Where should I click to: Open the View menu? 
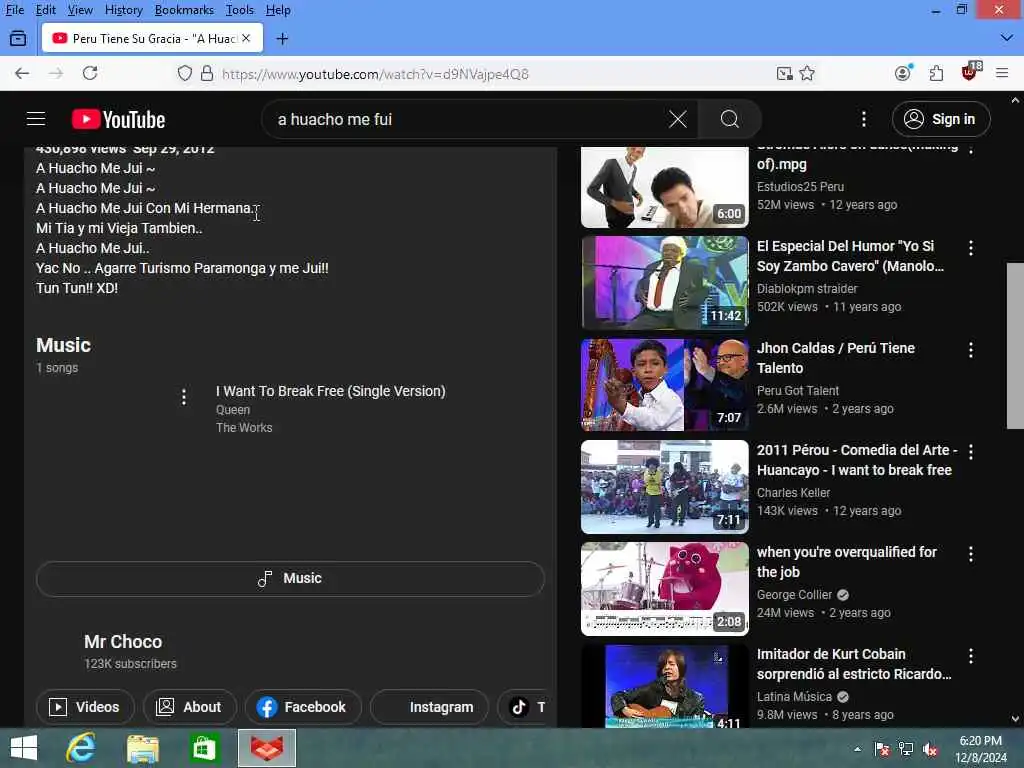pos(80,10)
